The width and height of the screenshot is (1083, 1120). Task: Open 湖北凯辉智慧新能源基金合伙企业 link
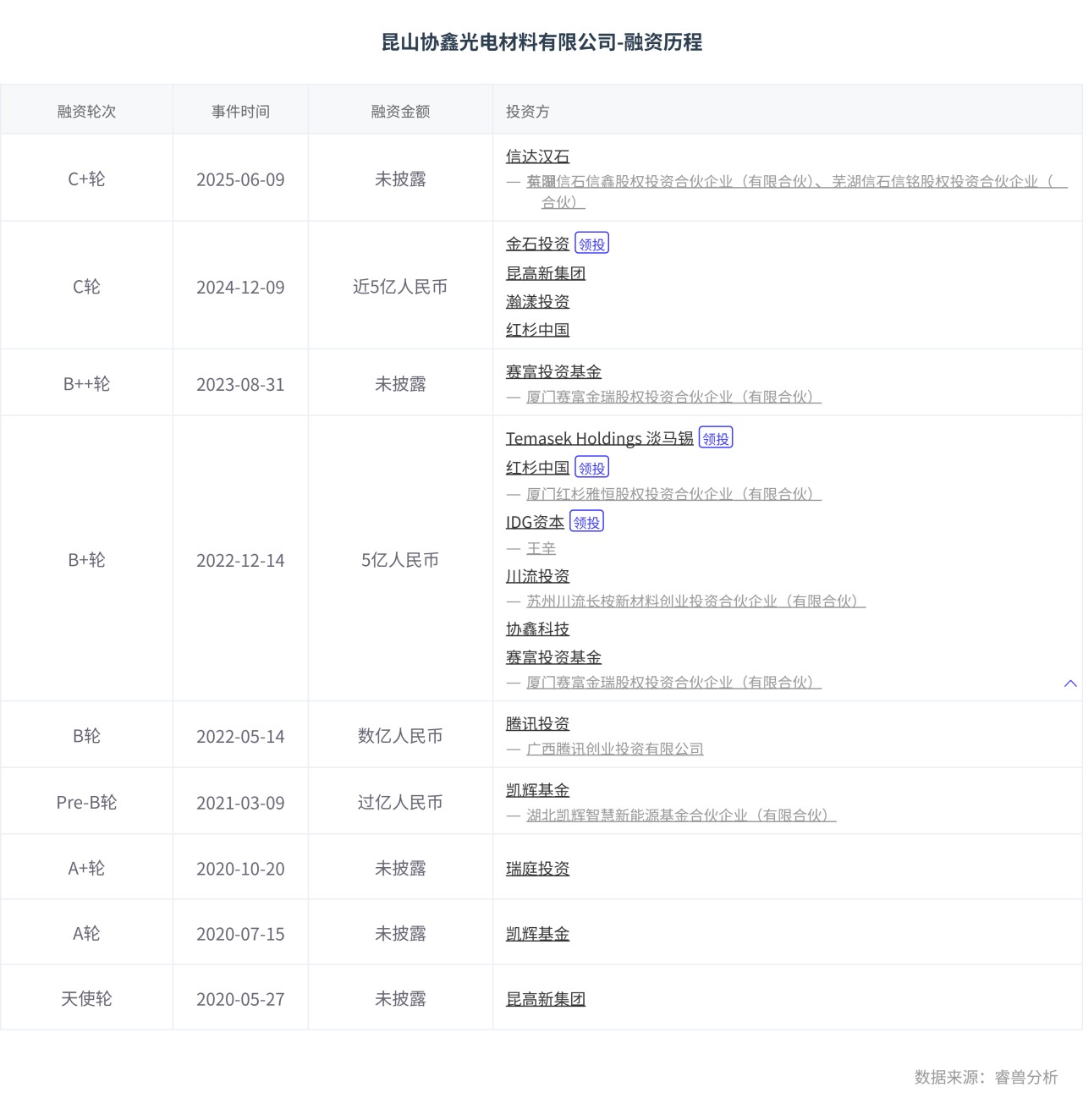[681, 815]
